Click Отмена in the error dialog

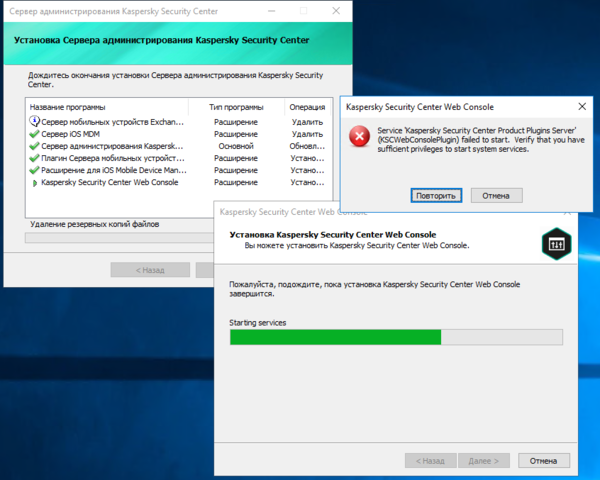pyautogui.click(x=496, y=196)
